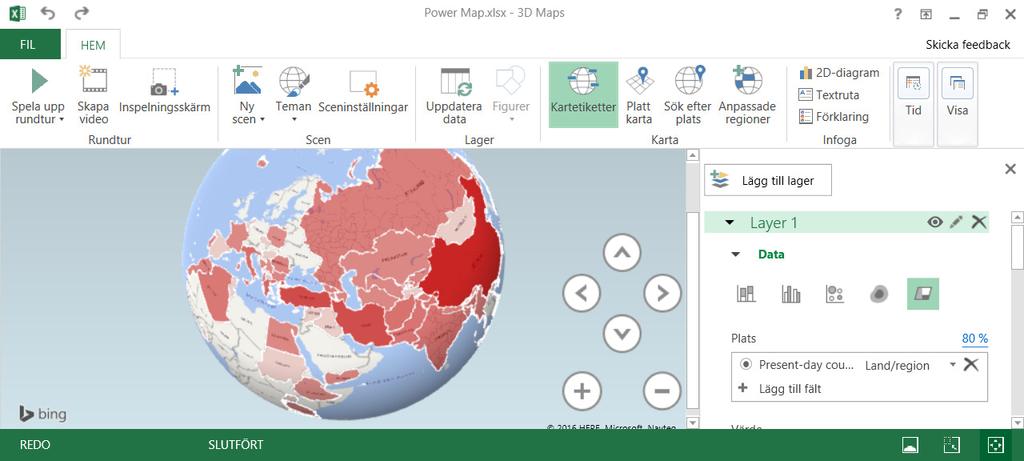This screenshot has width=1024, height=461.
Task: Select Present-day country radio button
Action: [x=746, y=365]
